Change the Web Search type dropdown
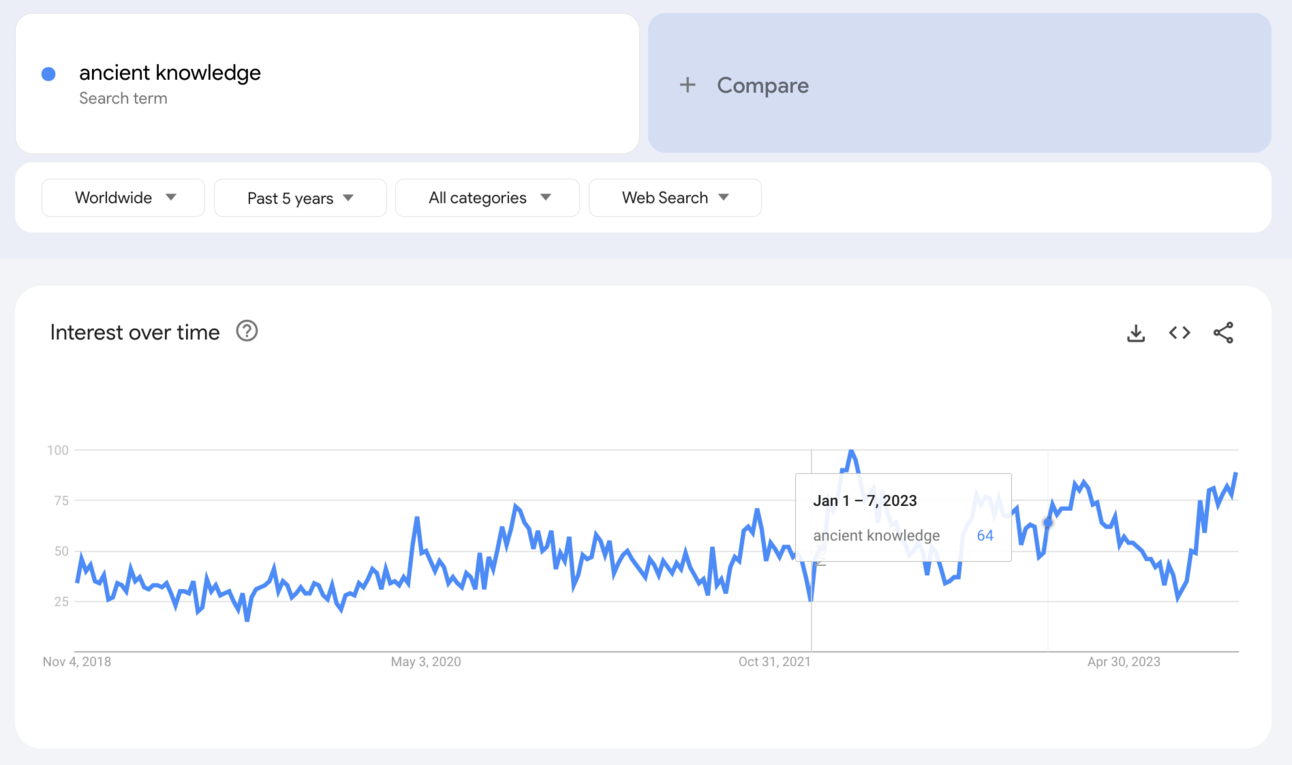Viewport: 1292px width, 765px height. pyautogui.click(x=675, y=198)
